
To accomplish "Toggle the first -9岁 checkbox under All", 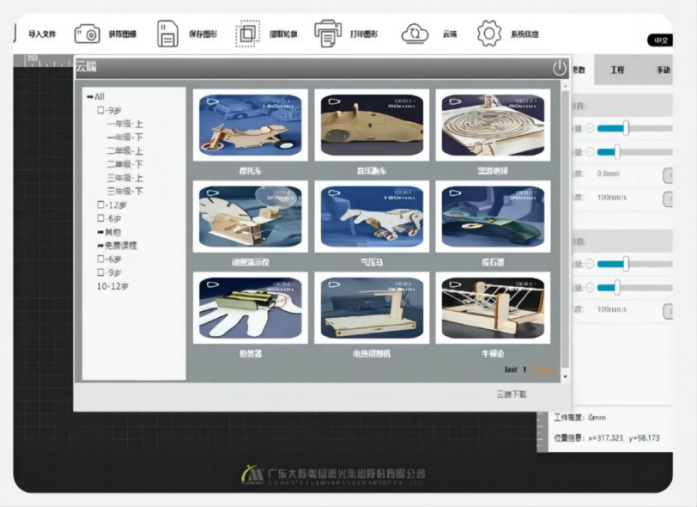I will tap(101, 110).
